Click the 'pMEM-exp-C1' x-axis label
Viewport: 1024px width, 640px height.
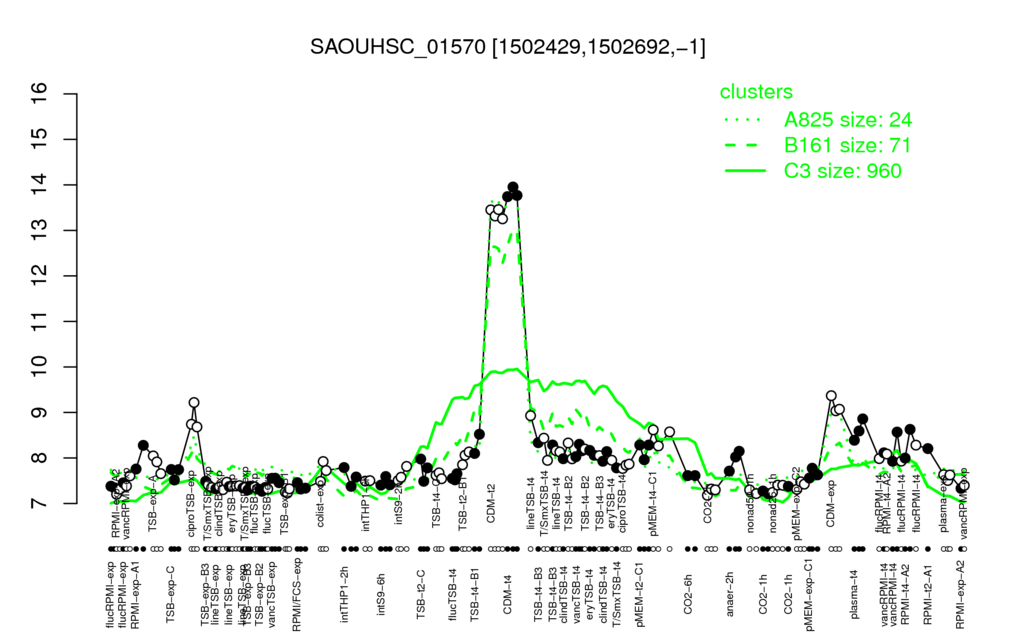tap(809, 595)
